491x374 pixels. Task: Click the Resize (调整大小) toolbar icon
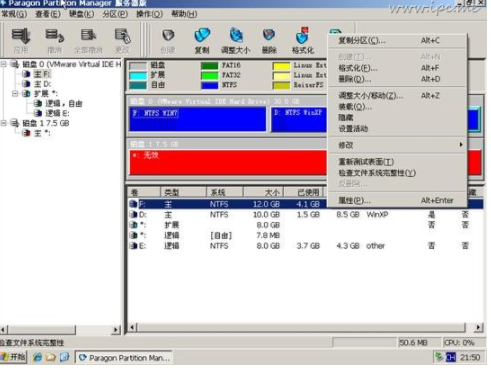tap(236, 35)
